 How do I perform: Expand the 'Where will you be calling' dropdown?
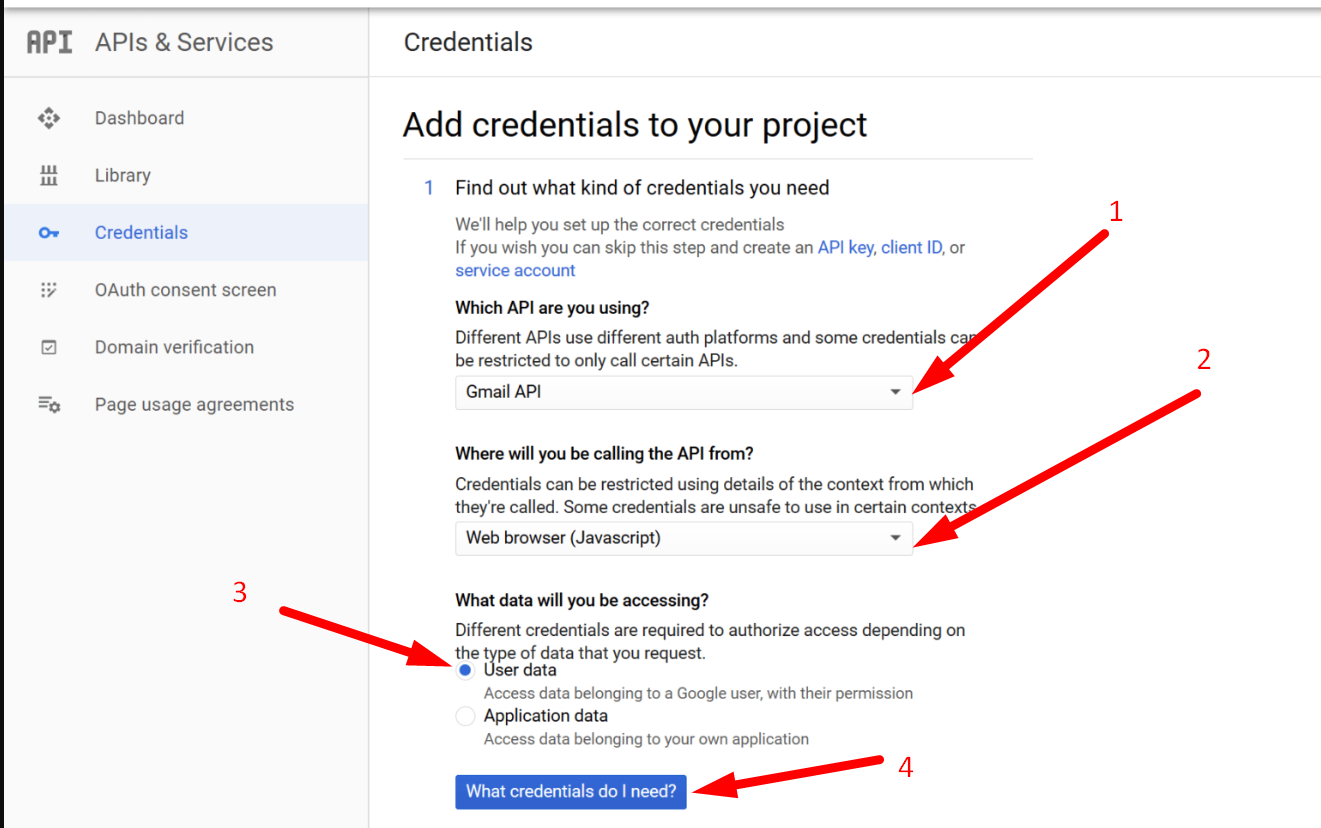click(684, 537)
